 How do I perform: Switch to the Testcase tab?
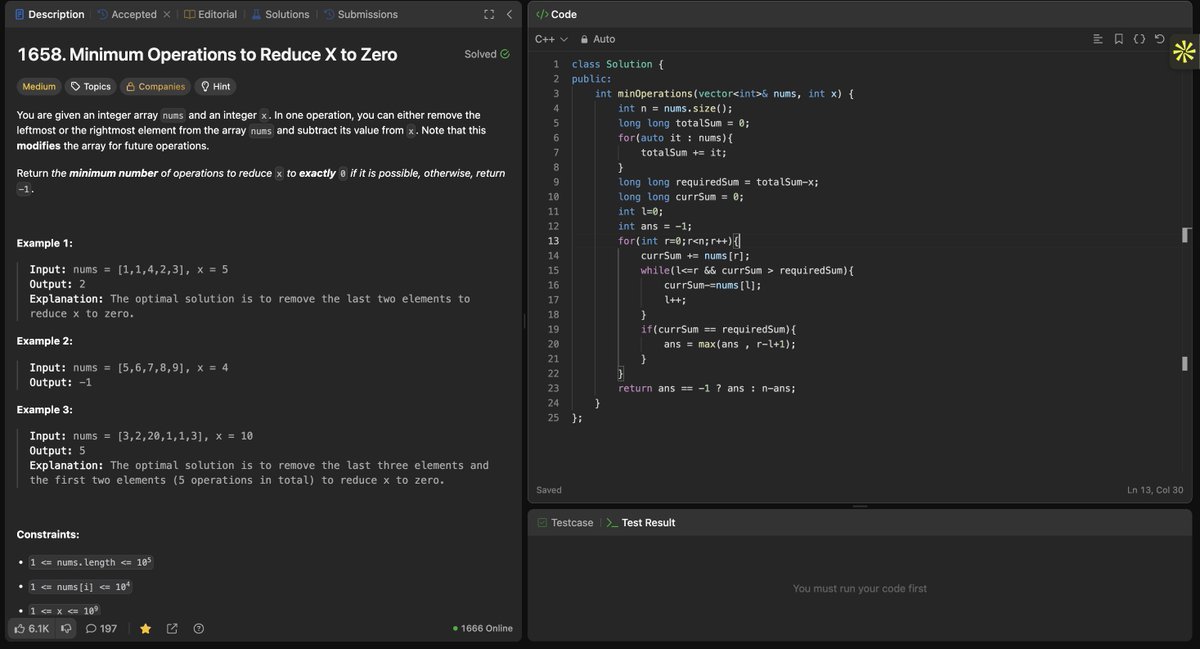[565, 522]
